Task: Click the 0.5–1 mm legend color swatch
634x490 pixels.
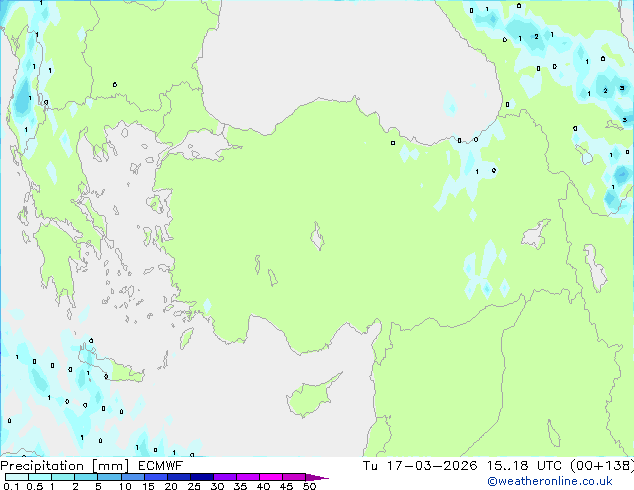Action: (x=40, y=477)
